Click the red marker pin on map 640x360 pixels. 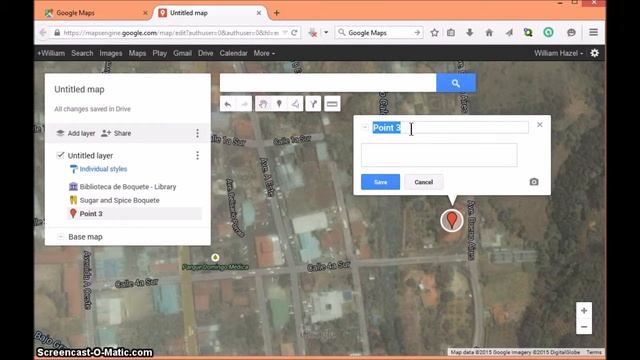[x=452, y=220]
